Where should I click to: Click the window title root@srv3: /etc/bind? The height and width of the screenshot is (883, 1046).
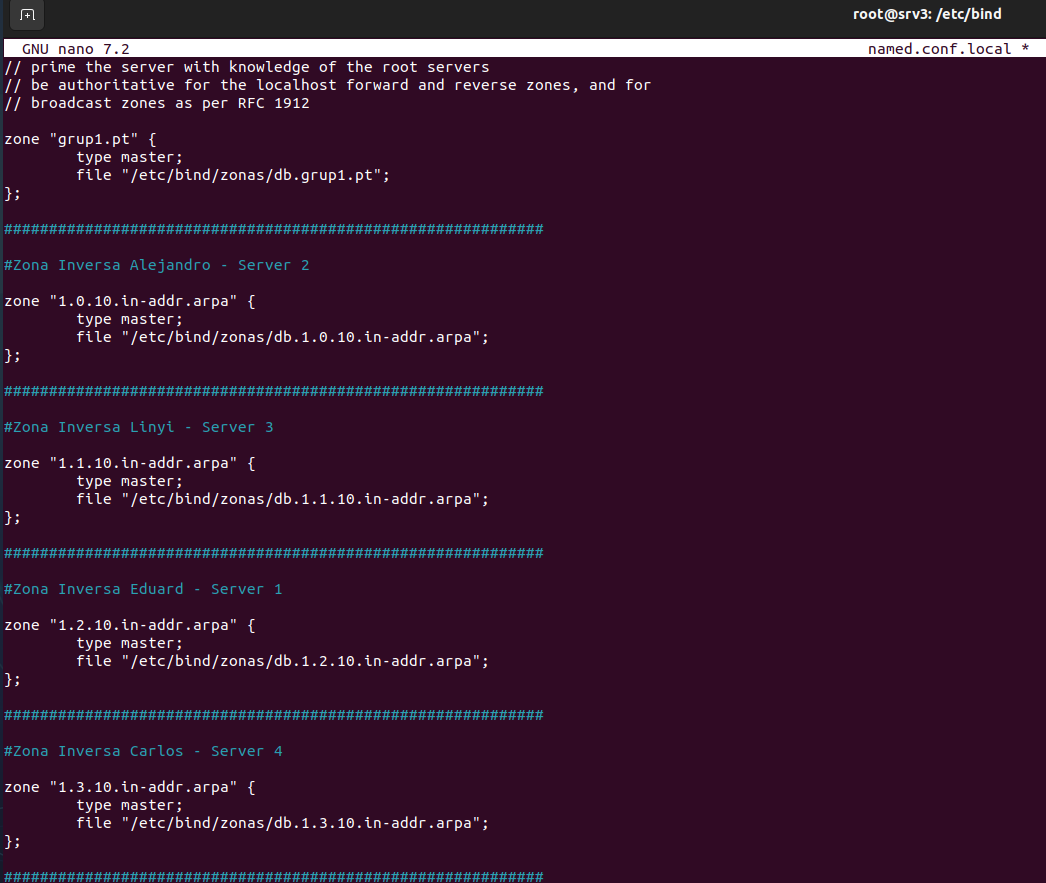pos(927,14)
